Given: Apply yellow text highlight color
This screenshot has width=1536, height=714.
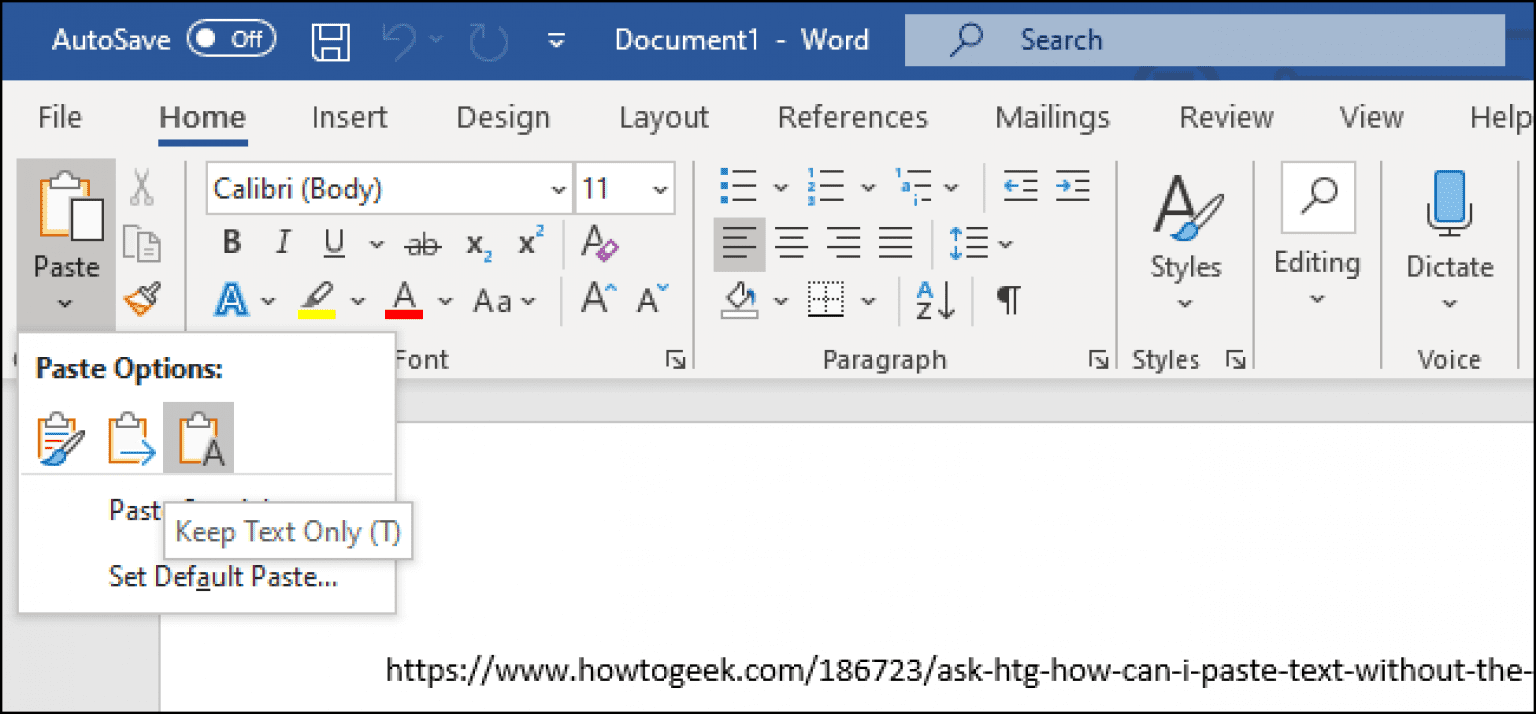Looking at the screenshot, I should point(316,300).
